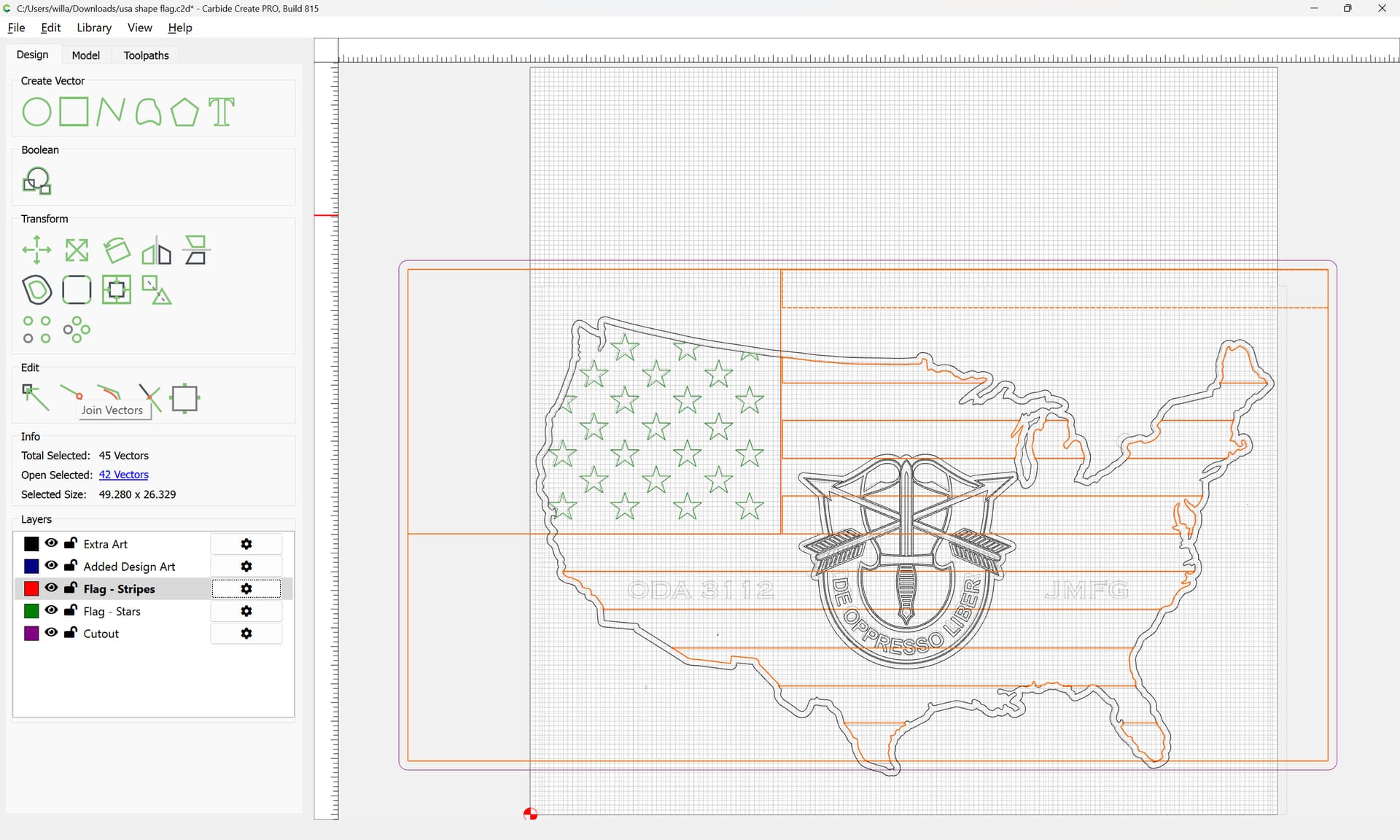The width and height of the screenshot is (1400, 840).
Task: Toggle visibility of Added Design Art layer
Action: (x=51, y=566)
